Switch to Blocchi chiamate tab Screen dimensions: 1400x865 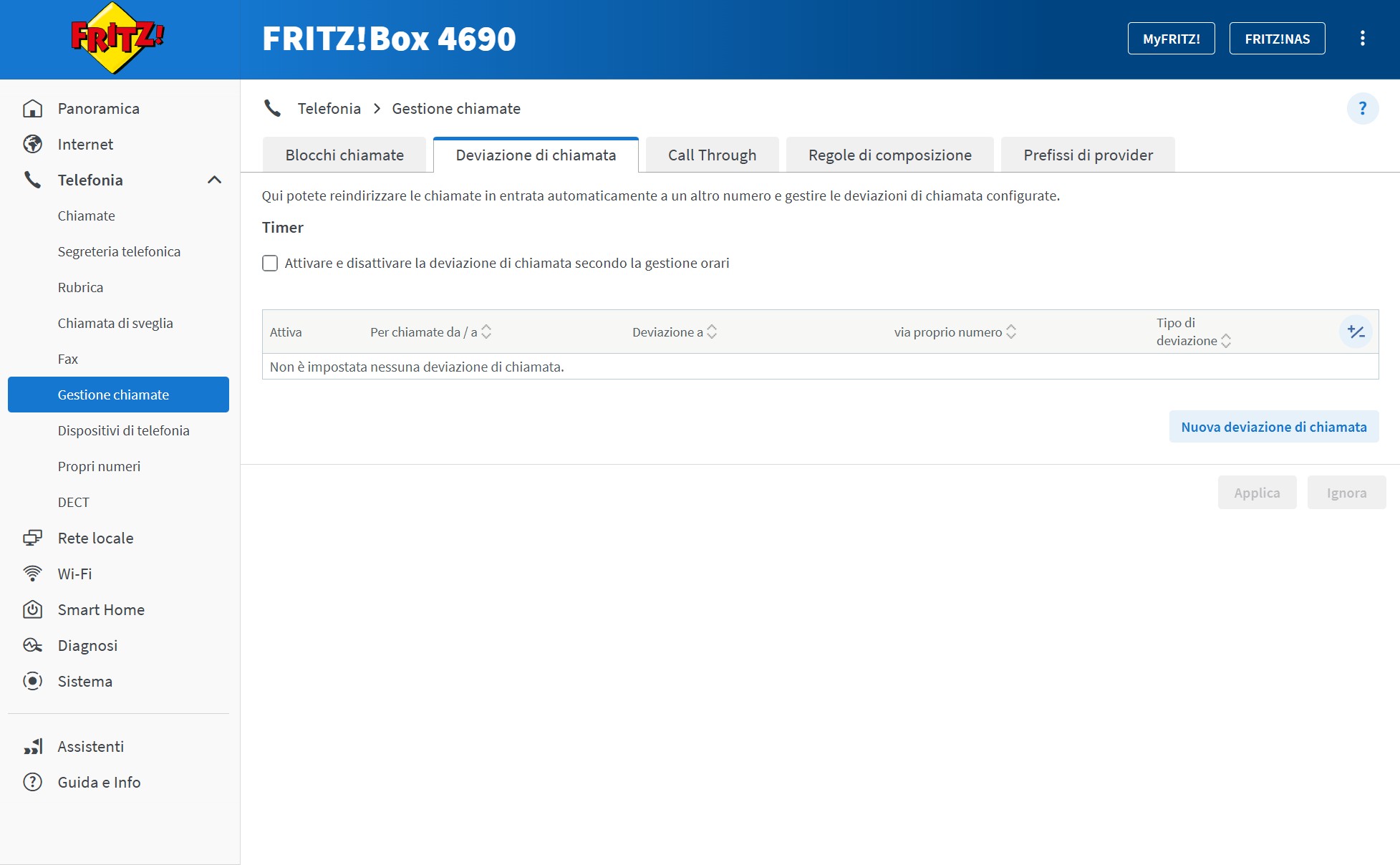pos(344,155)
